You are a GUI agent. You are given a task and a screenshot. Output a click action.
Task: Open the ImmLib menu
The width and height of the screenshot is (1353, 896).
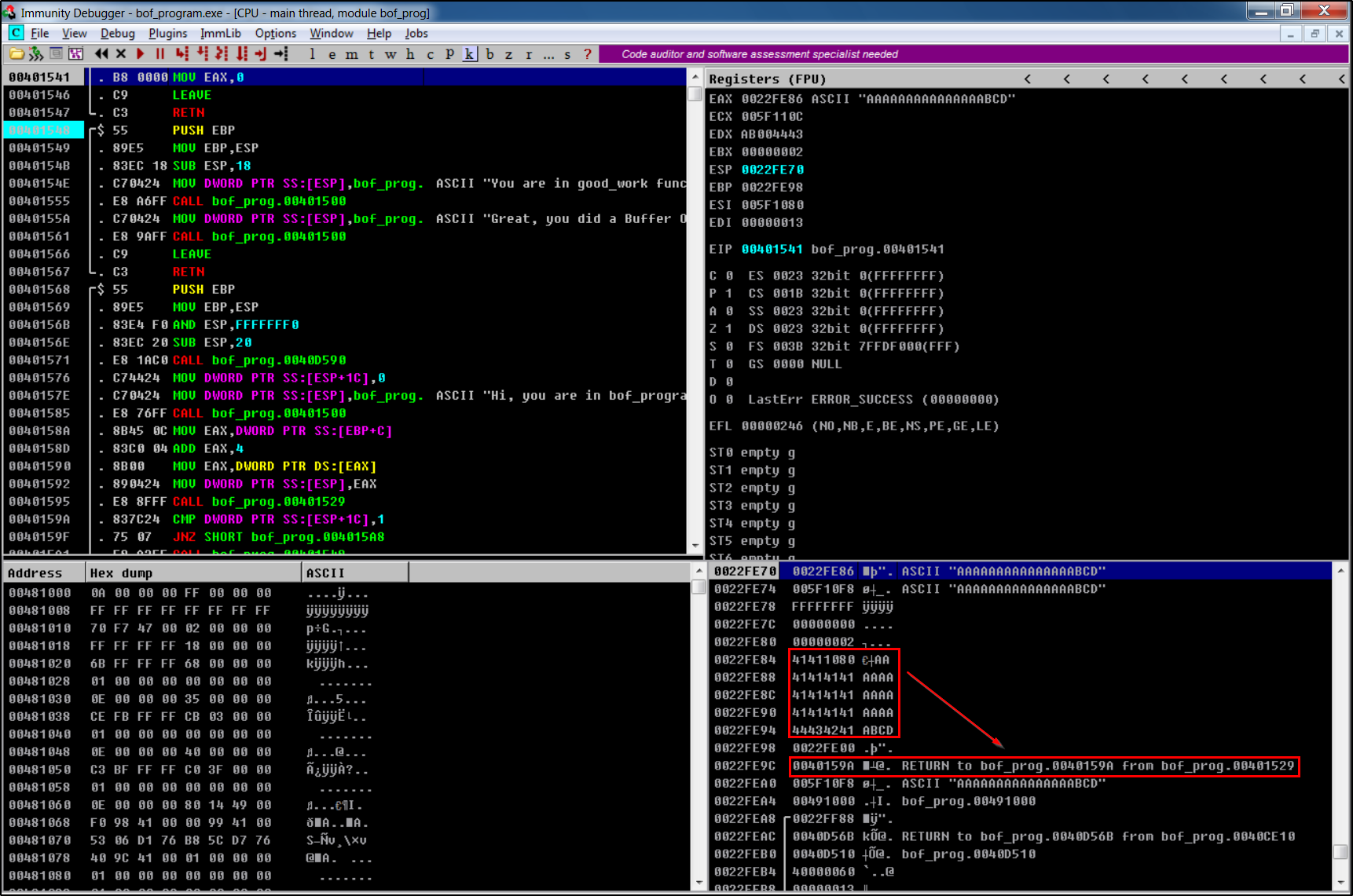[221, 33]
